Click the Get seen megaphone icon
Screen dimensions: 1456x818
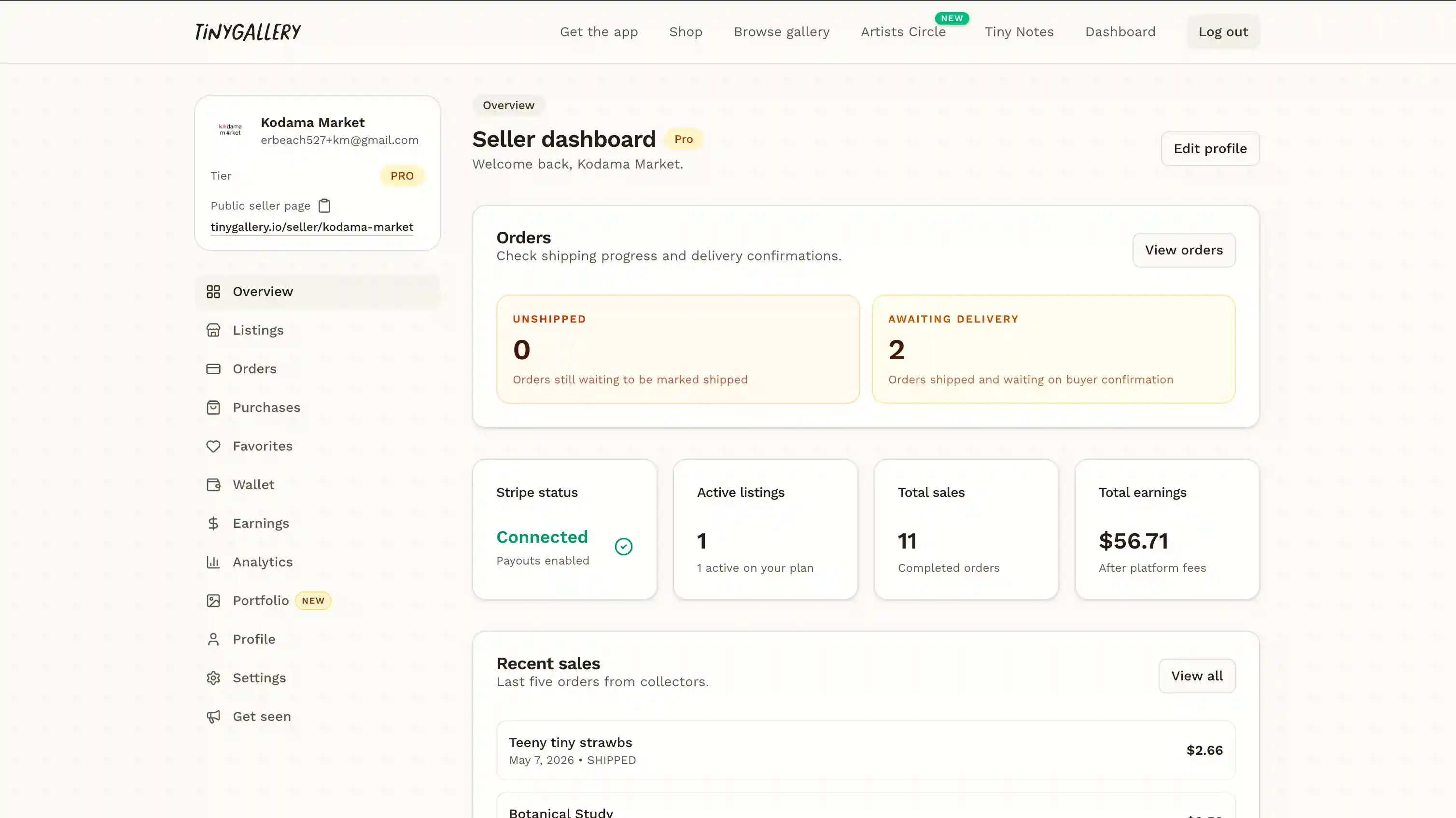click(x=213, y=717)
